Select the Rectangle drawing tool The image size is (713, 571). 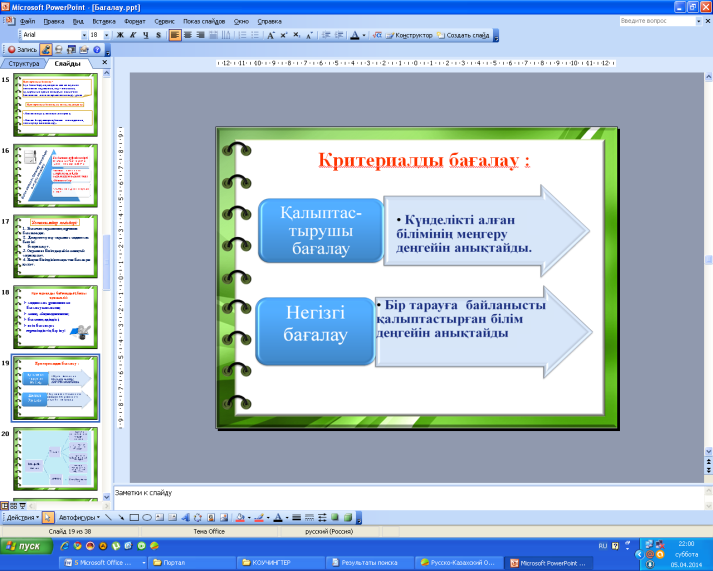[x=134, y=517]
